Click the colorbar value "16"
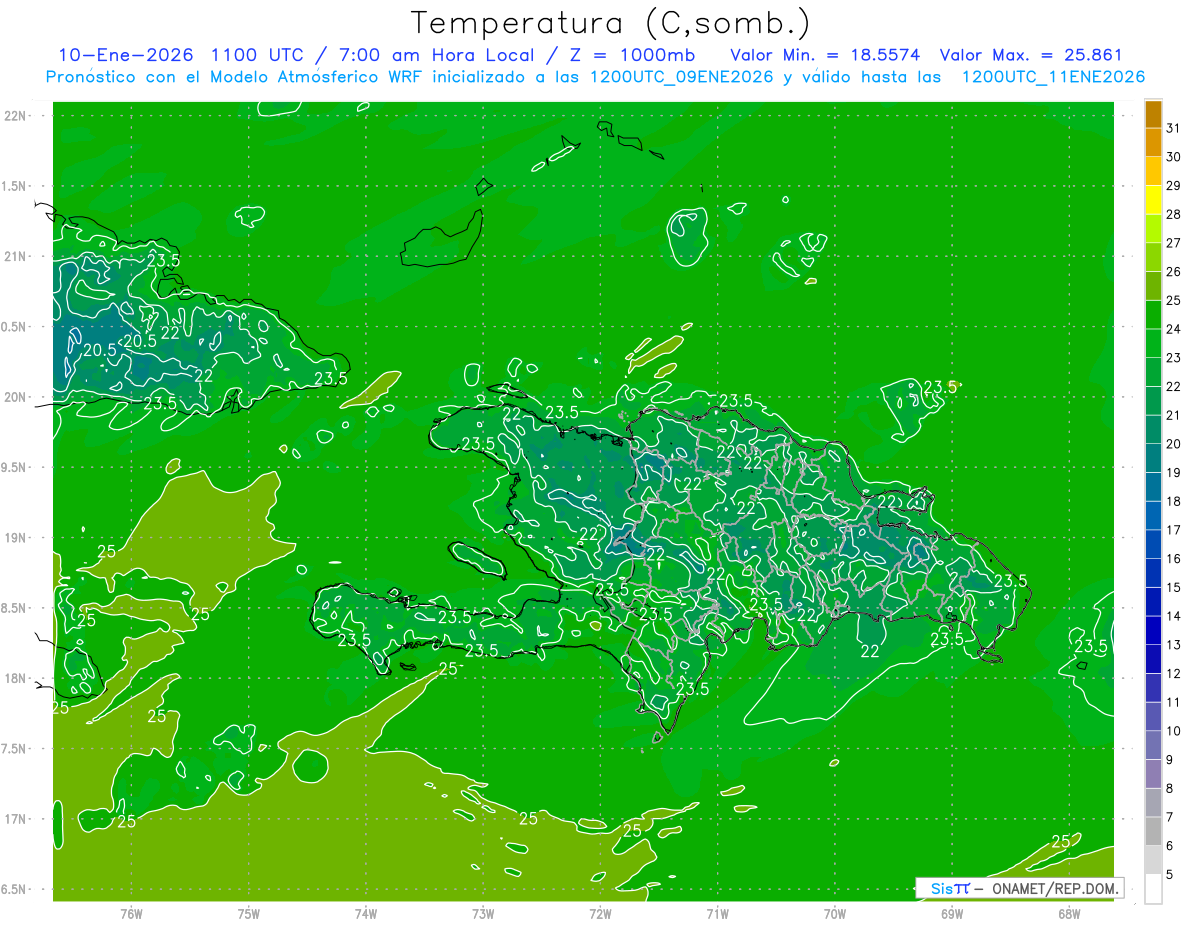1200x927 pixels. 1173,559
